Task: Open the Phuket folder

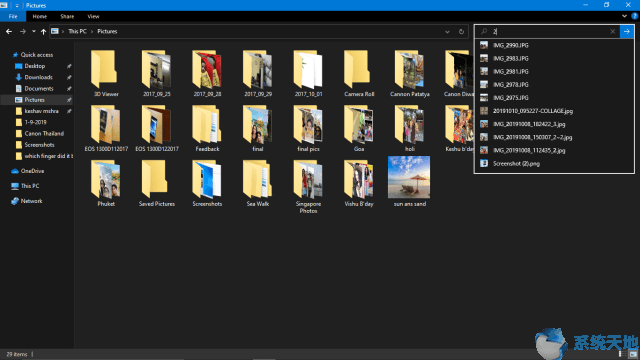Action: tap(106, 183)
